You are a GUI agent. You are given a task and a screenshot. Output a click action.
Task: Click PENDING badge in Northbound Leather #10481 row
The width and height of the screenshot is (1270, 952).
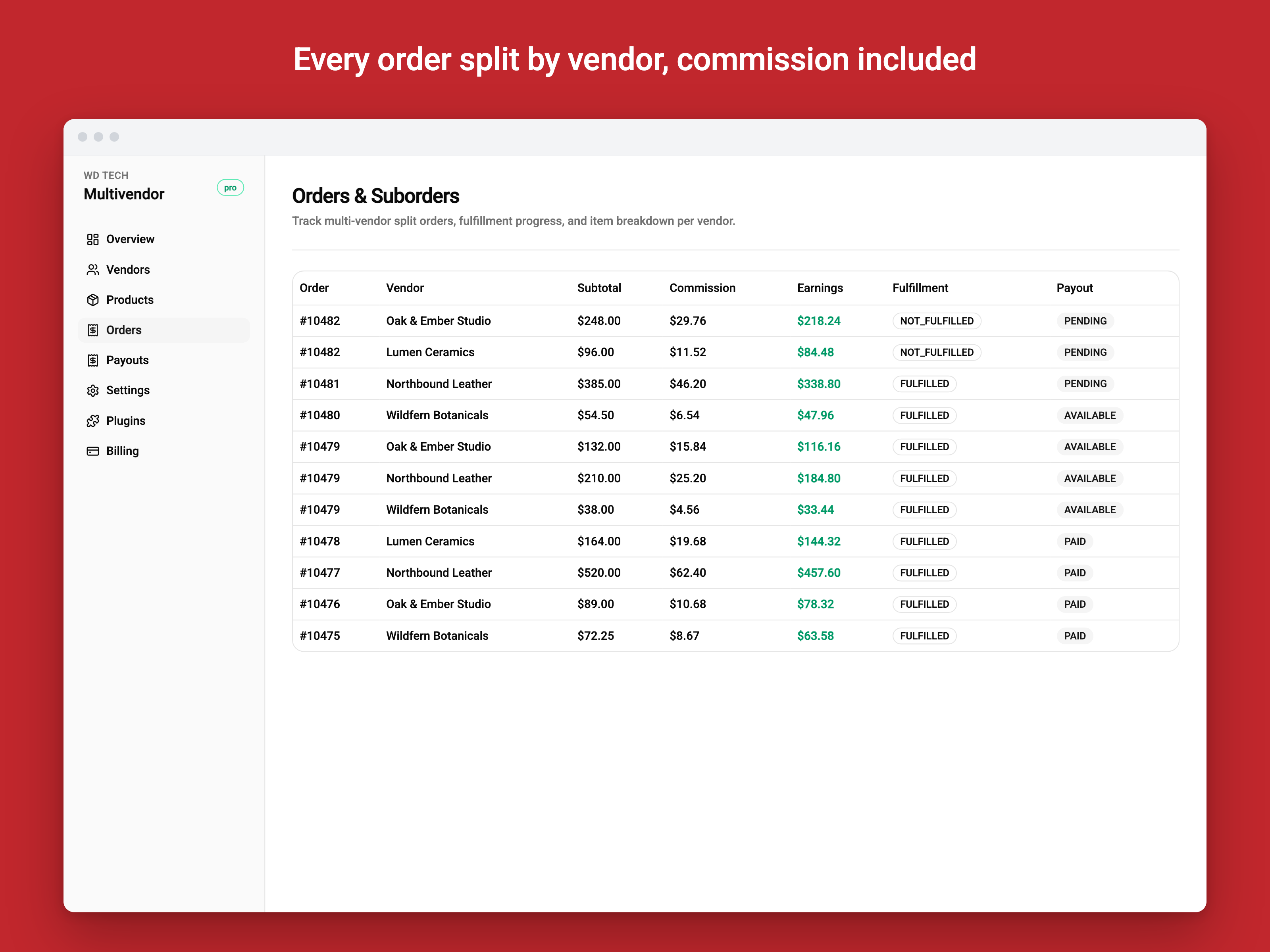click(x=1085, y=384)
